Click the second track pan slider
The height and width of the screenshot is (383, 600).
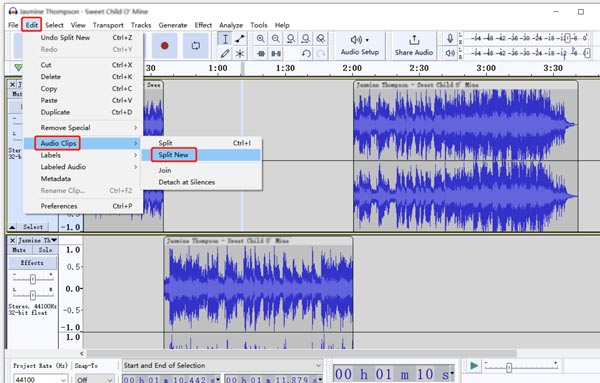pos(33,295)
